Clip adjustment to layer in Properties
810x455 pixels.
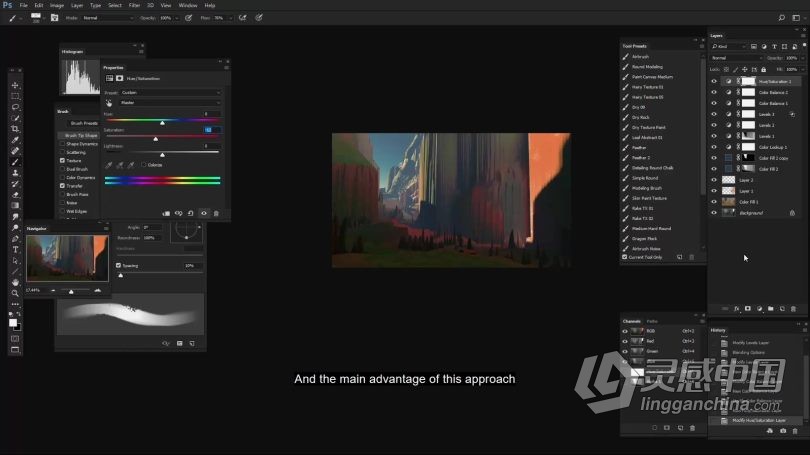[x=166, y=213]
